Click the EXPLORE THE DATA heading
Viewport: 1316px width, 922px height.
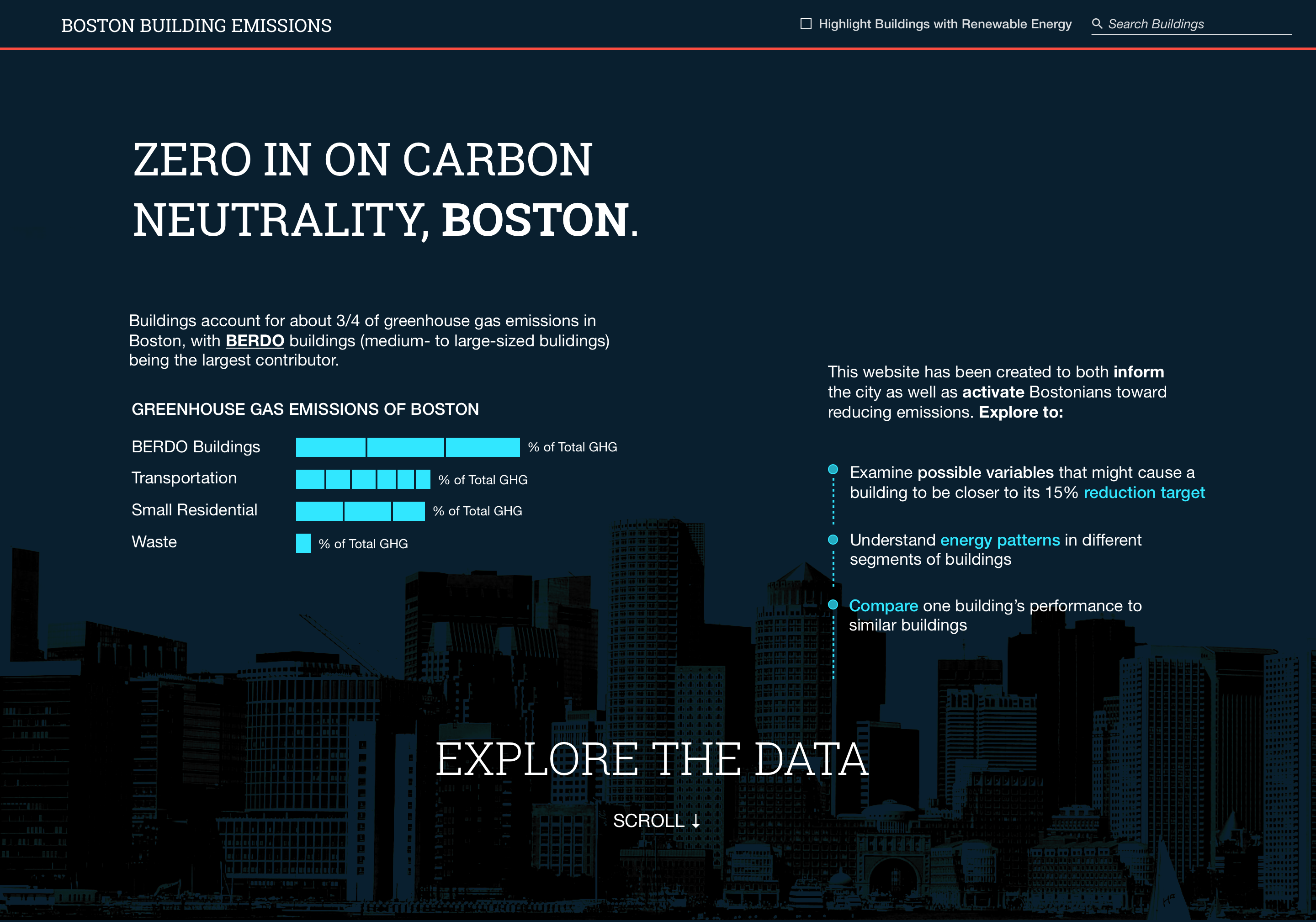(652, 759)
